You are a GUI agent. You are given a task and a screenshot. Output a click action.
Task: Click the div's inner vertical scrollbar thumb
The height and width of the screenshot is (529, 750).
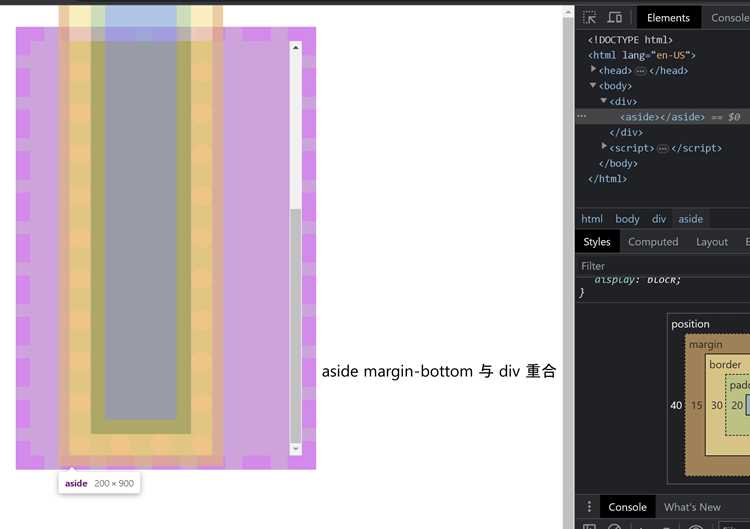(x=296, y=325)
